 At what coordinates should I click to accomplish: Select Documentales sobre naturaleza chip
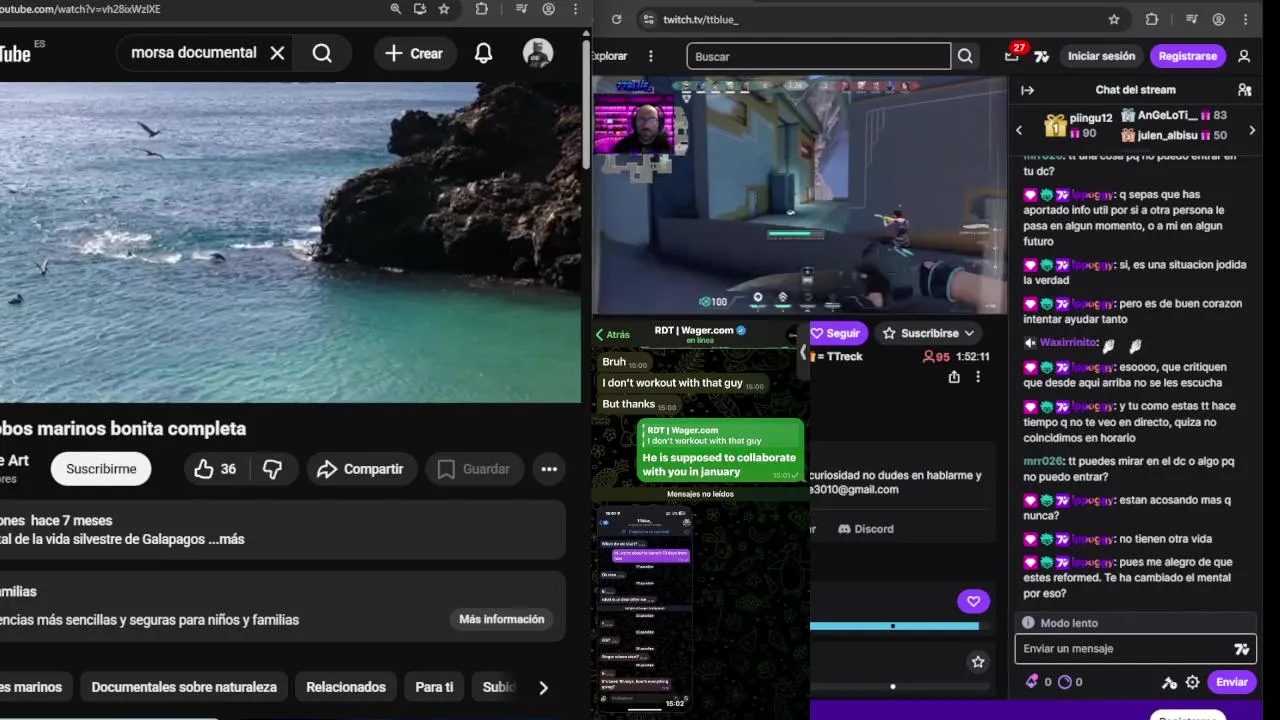[x=184, y=687]
